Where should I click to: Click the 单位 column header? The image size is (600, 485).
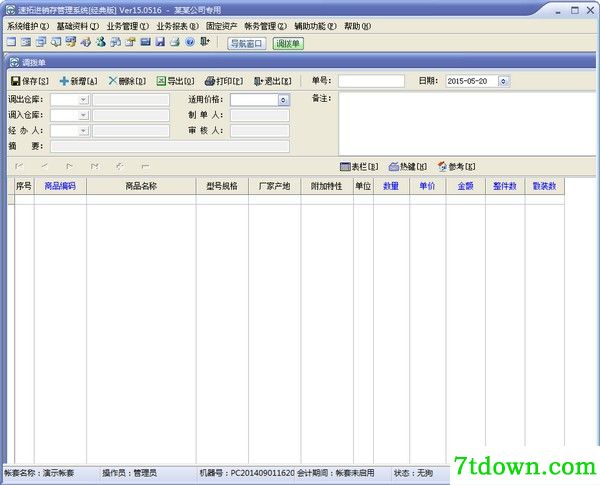click(363, 186)
